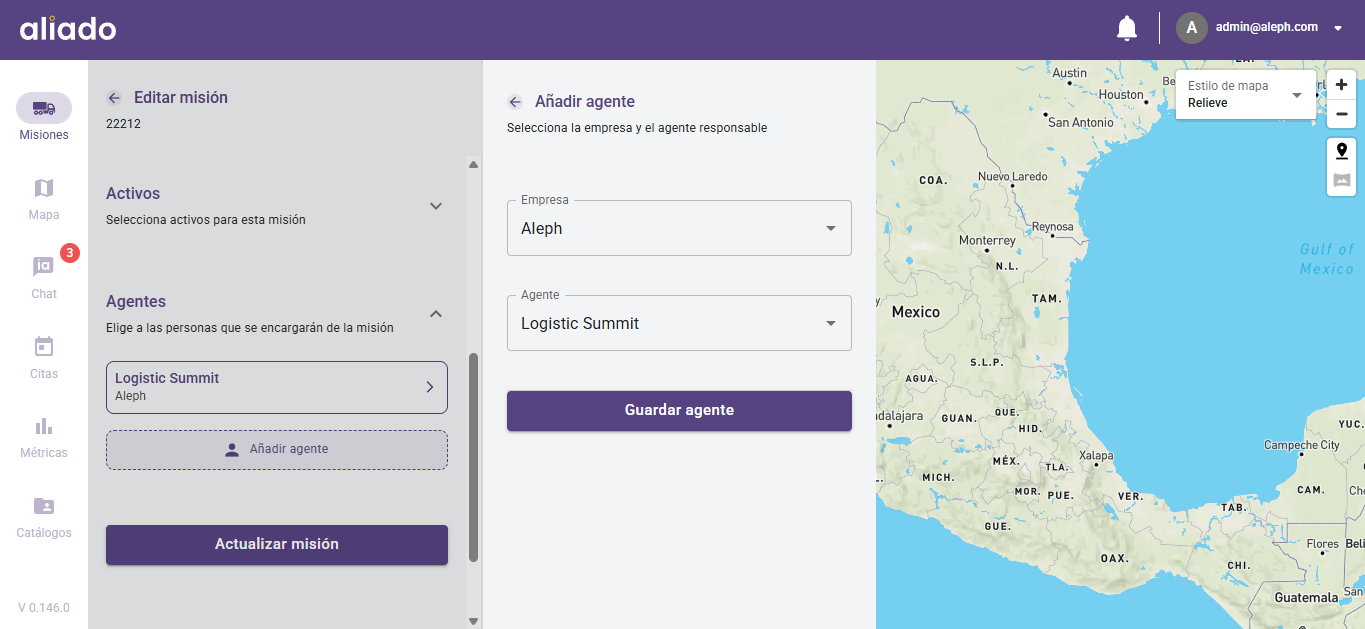The image size is (1365, 629).
Task: Zoom in on the map
Action: (1342, 85)
